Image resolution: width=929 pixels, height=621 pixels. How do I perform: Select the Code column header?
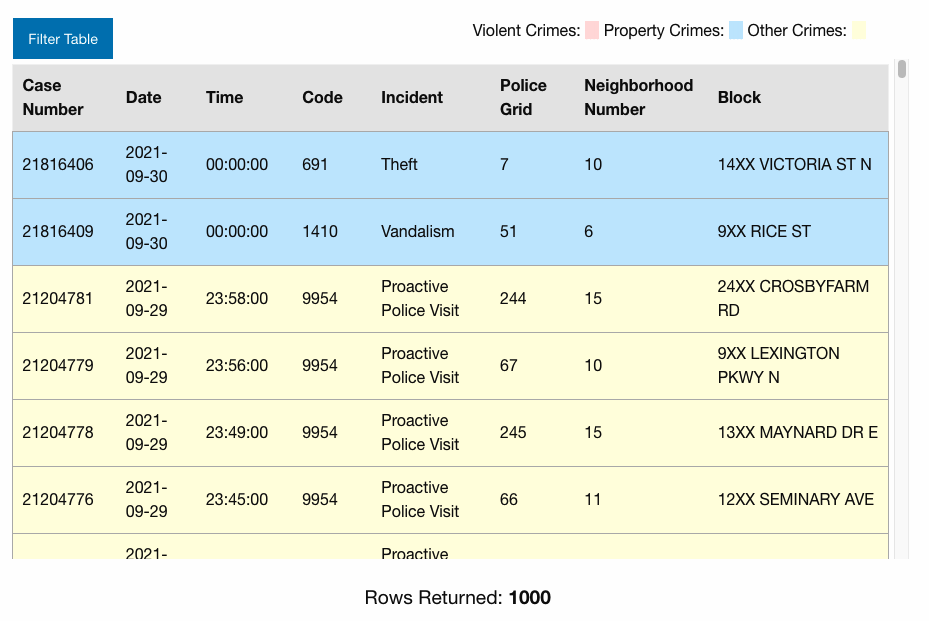322,98
